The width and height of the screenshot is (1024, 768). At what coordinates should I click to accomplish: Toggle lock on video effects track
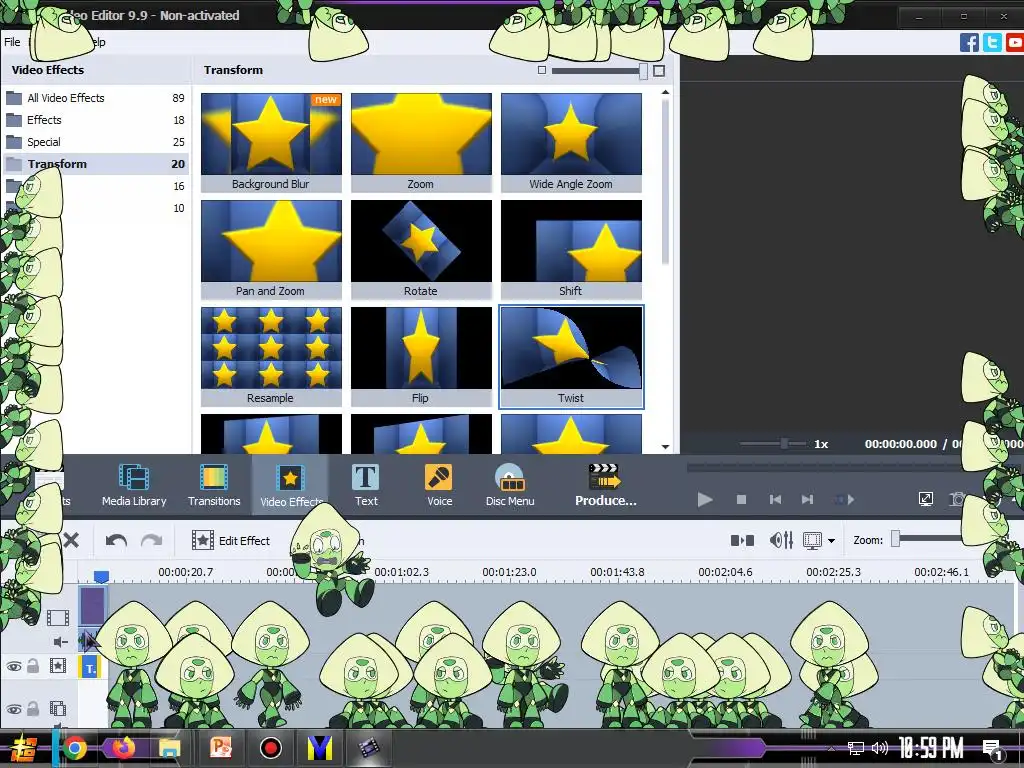point(33,666)
